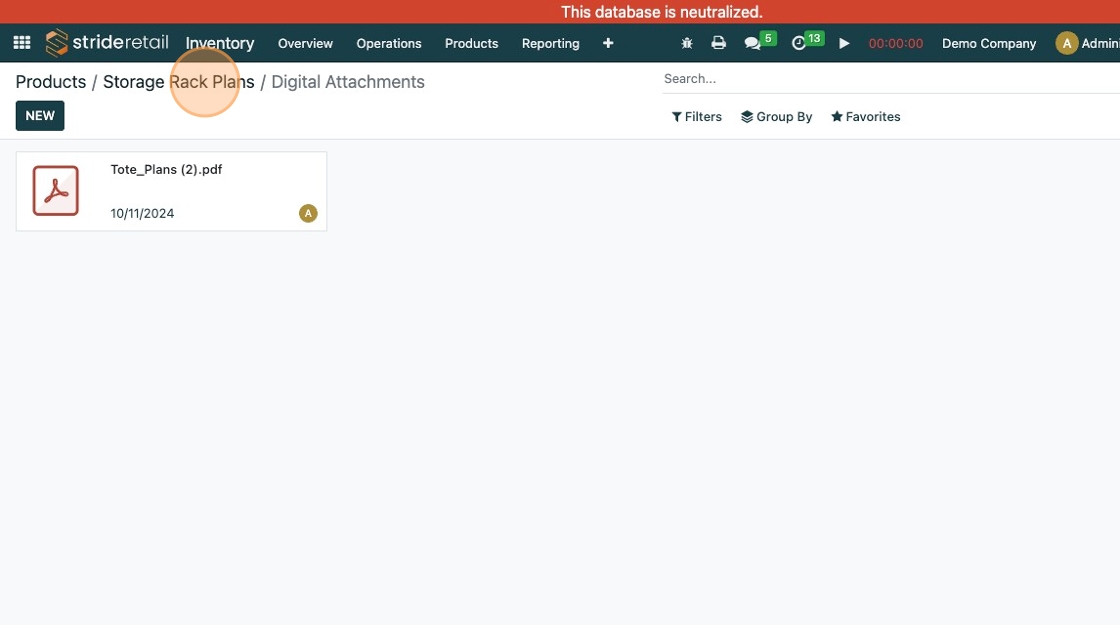Screen dimensions: 1120x625
Task: Go back to Products breadcrumb
Action: click(51, 81)
